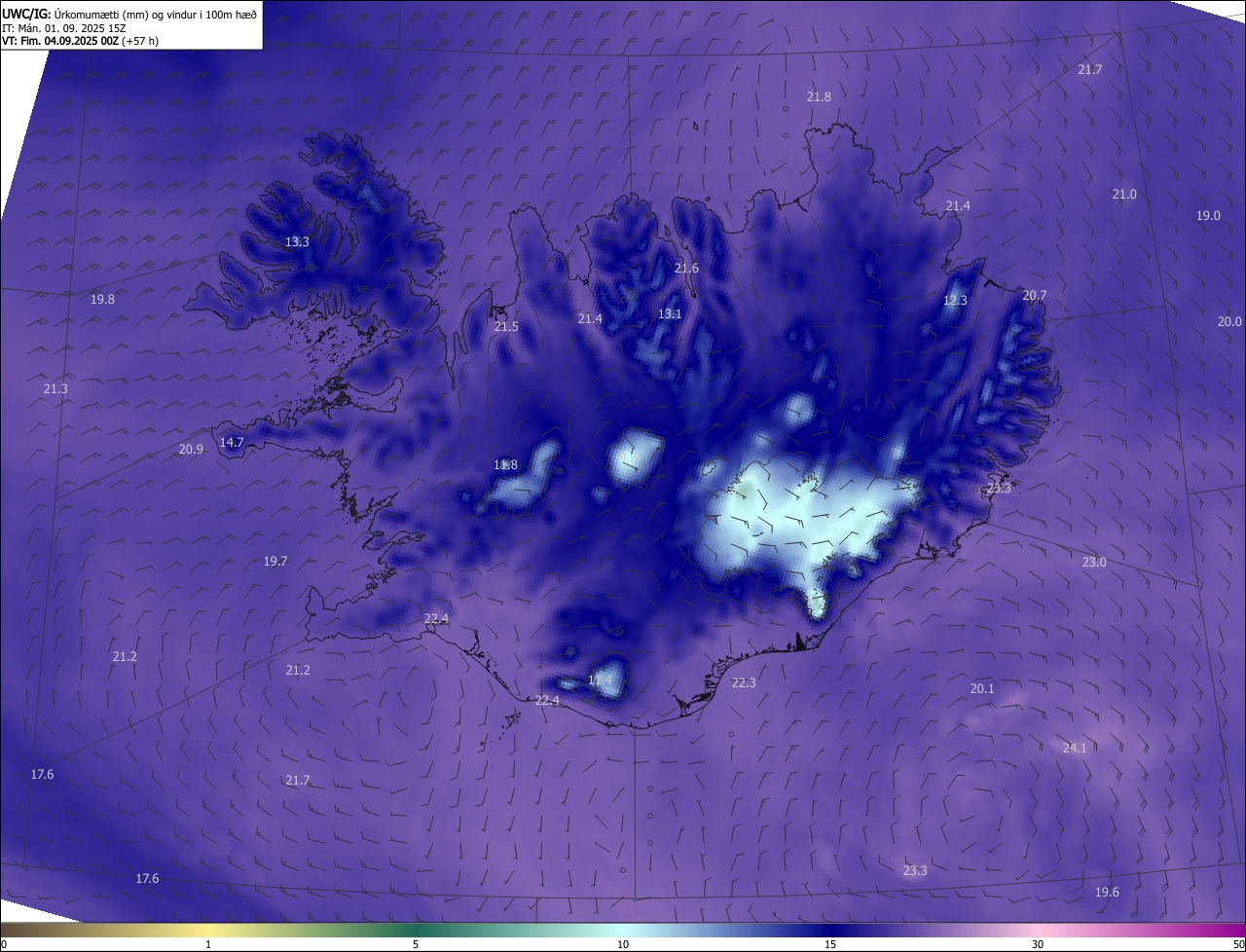
Task: Click the 20.9 value label
Action: 191,449
